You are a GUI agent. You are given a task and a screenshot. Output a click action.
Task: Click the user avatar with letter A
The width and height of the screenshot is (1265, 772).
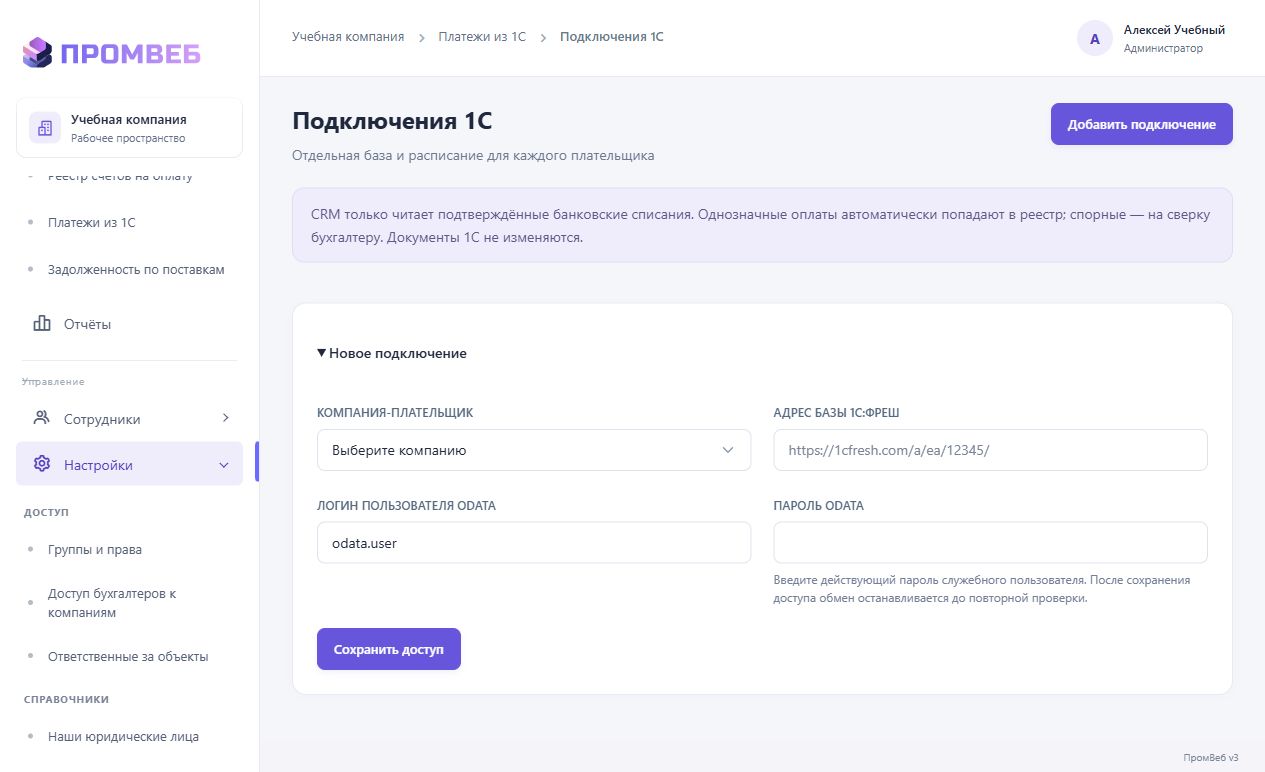click(1095, 39)
